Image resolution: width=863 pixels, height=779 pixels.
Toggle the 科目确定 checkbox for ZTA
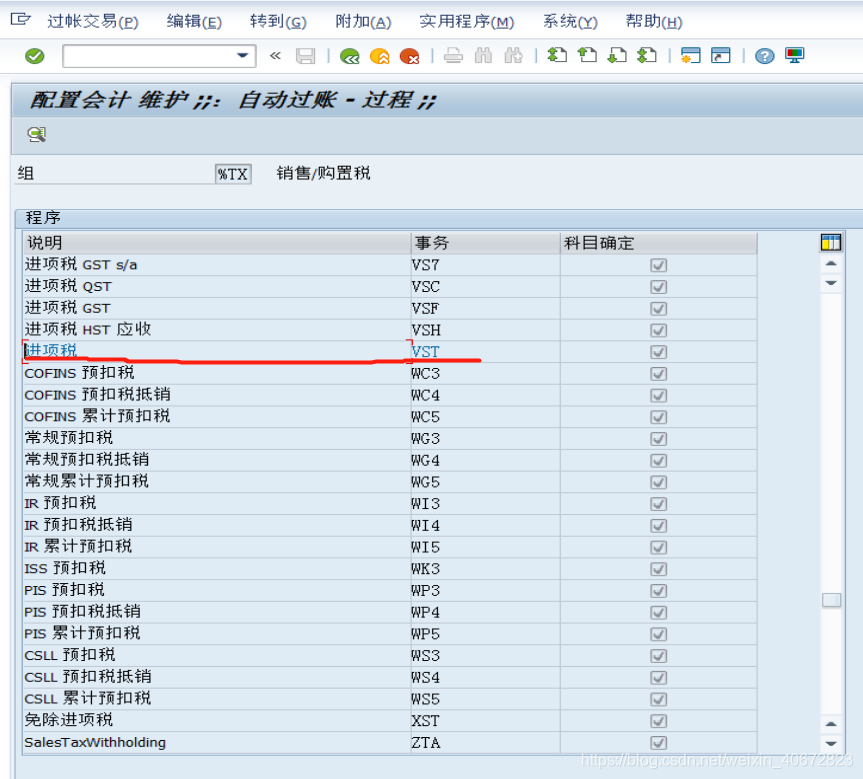point(658,743)
